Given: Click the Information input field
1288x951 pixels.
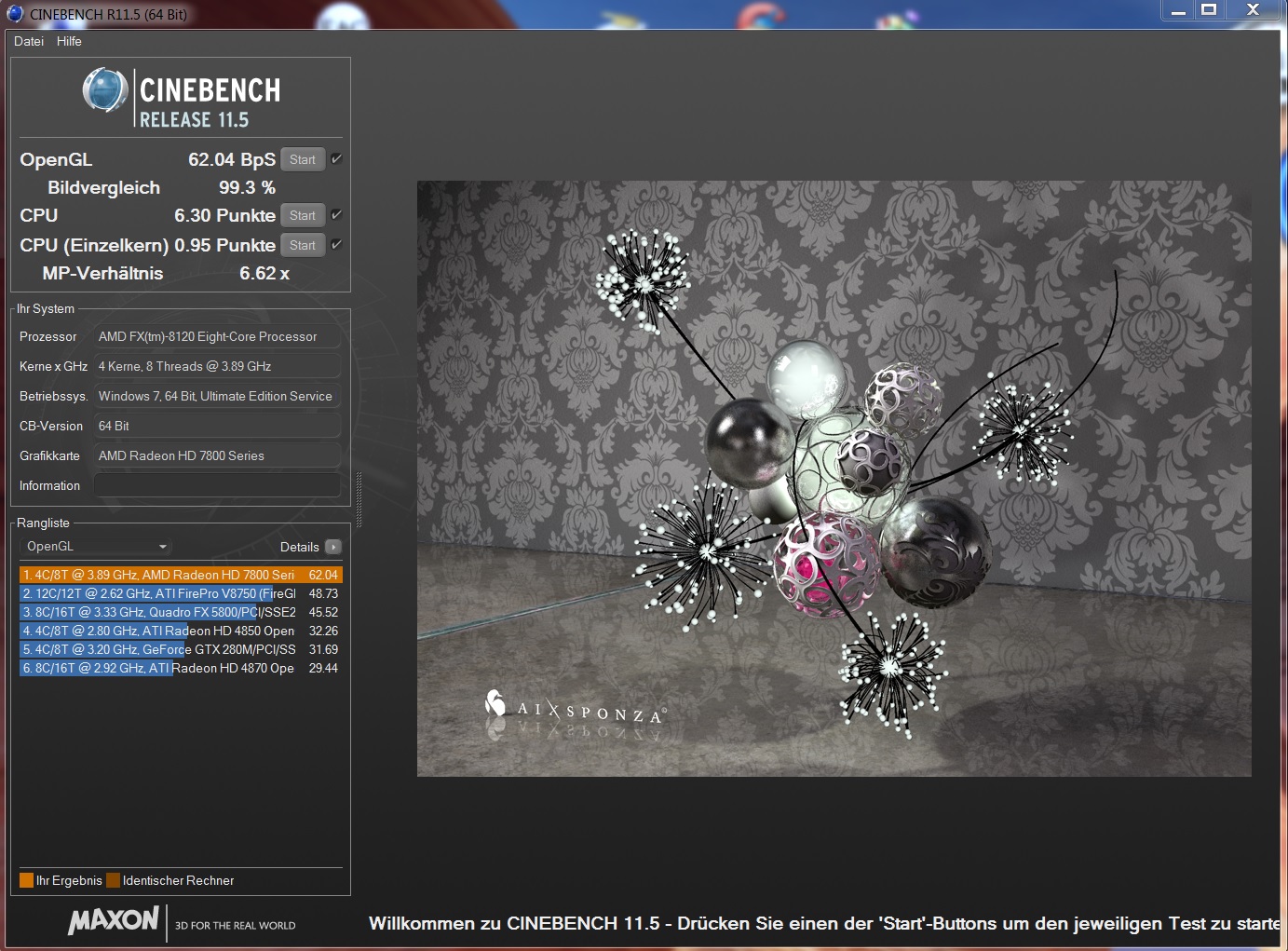Looking at the screenshot, I should pos(217,485).
